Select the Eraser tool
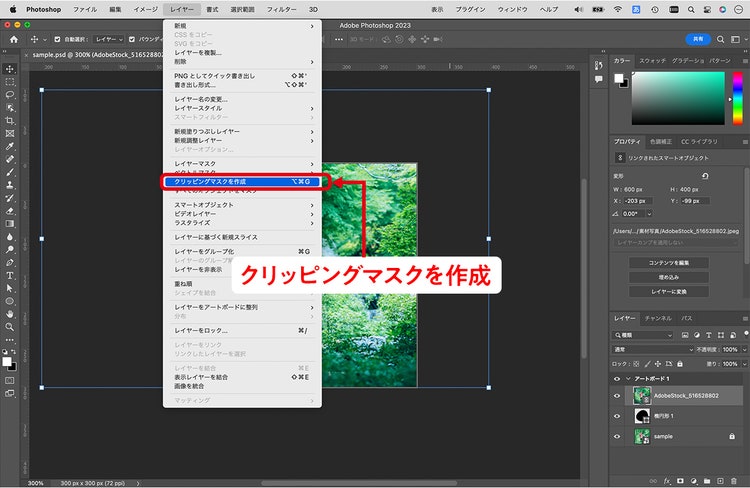750x488 pixels. pyautogui.click(x=10, y=211)
